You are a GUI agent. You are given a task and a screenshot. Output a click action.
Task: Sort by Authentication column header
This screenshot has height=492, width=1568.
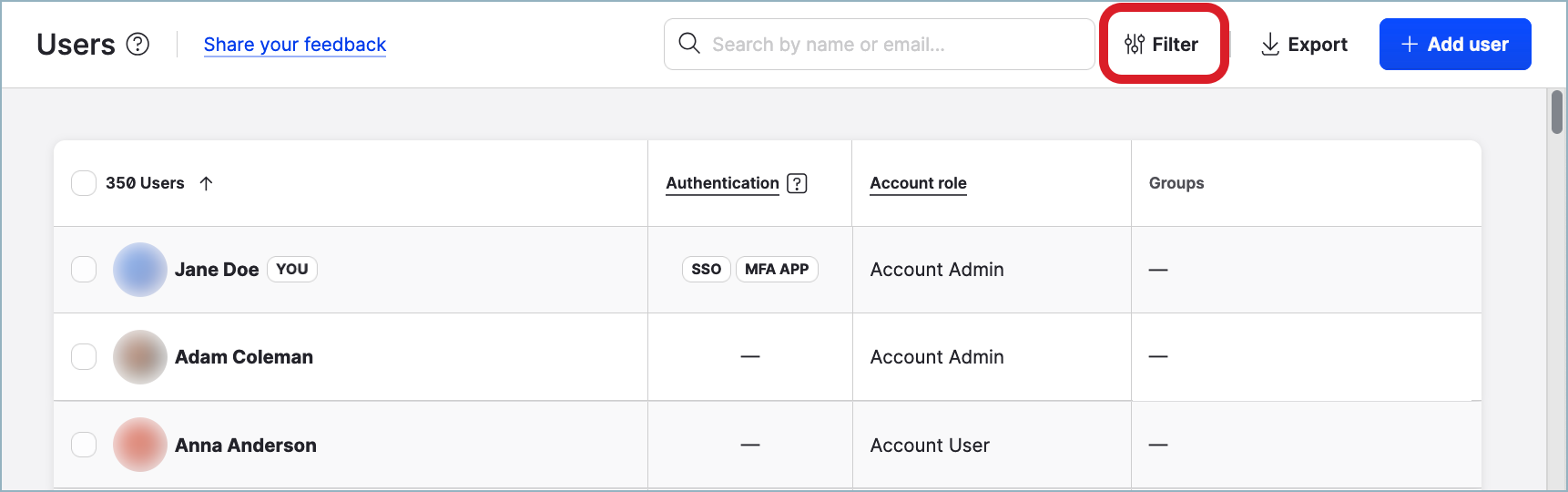[x=722, y=183]
